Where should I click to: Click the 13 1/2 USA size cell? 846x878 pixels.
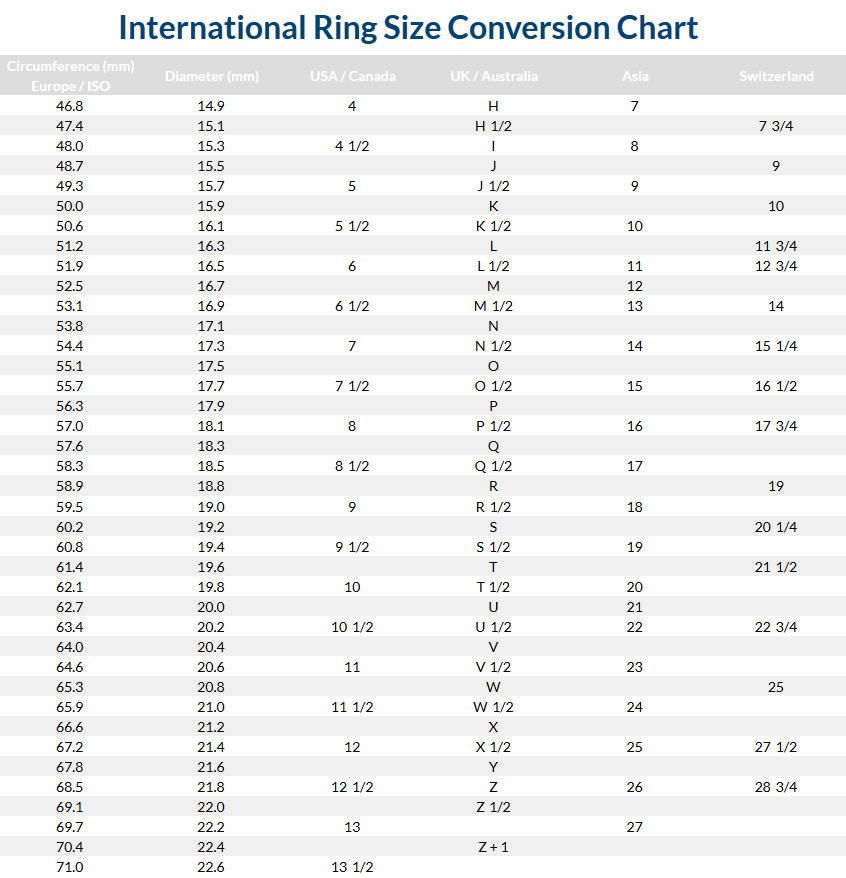[352, 867]
